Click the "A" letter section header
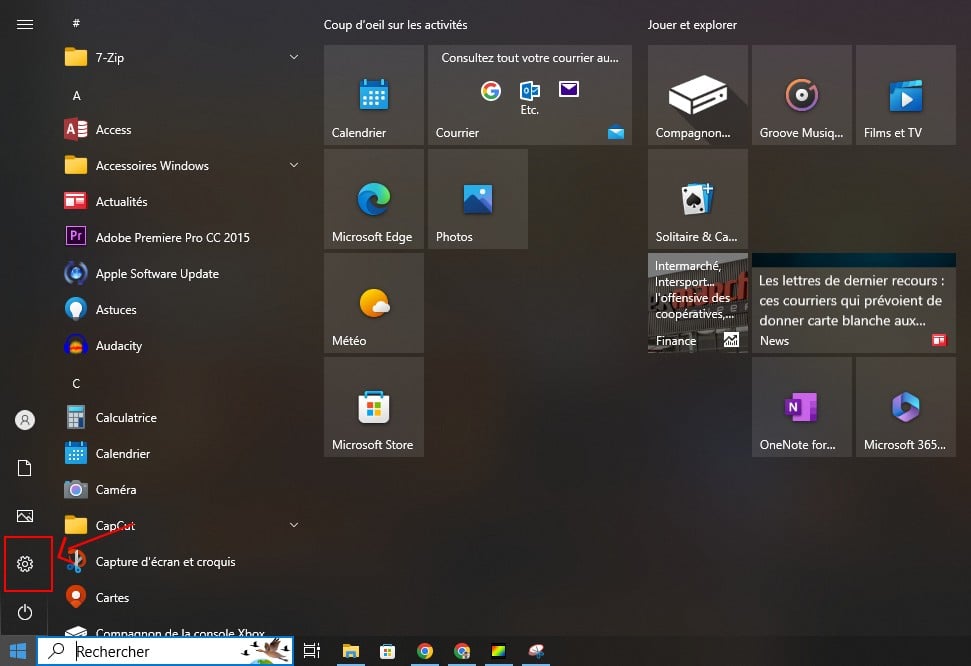Screen dimensions: 971x666 (x=76, y=95)
